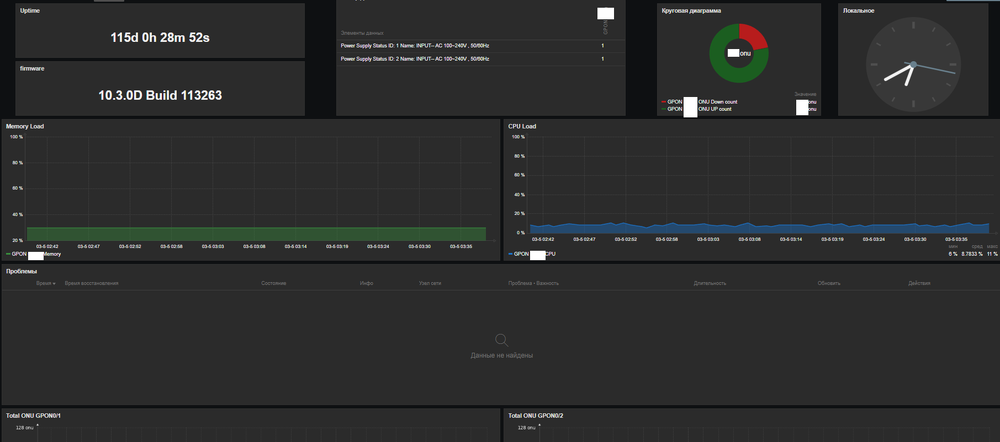Click the "Total ONU GPON0/1" widget title
Viewport: 1000px width, 442px height.
pyautogui.click(x=33, y=415)
